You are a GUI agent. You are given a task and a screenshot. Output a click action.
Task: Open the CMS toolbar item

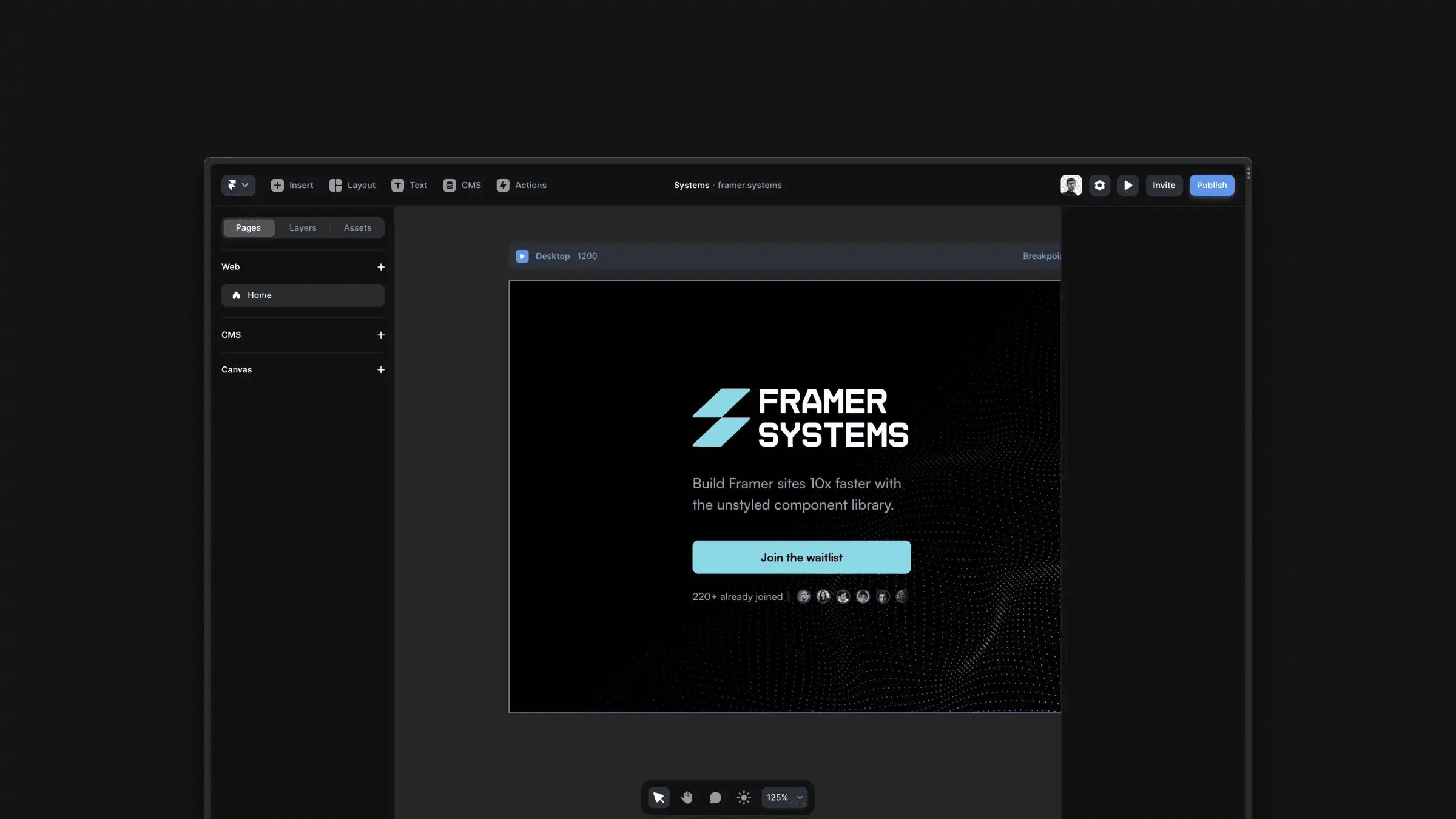(462, 185)
